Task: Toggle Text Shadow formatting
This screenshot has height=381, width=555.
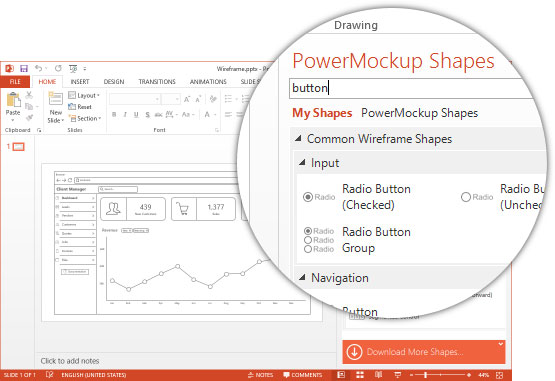Action: [147, 114]
